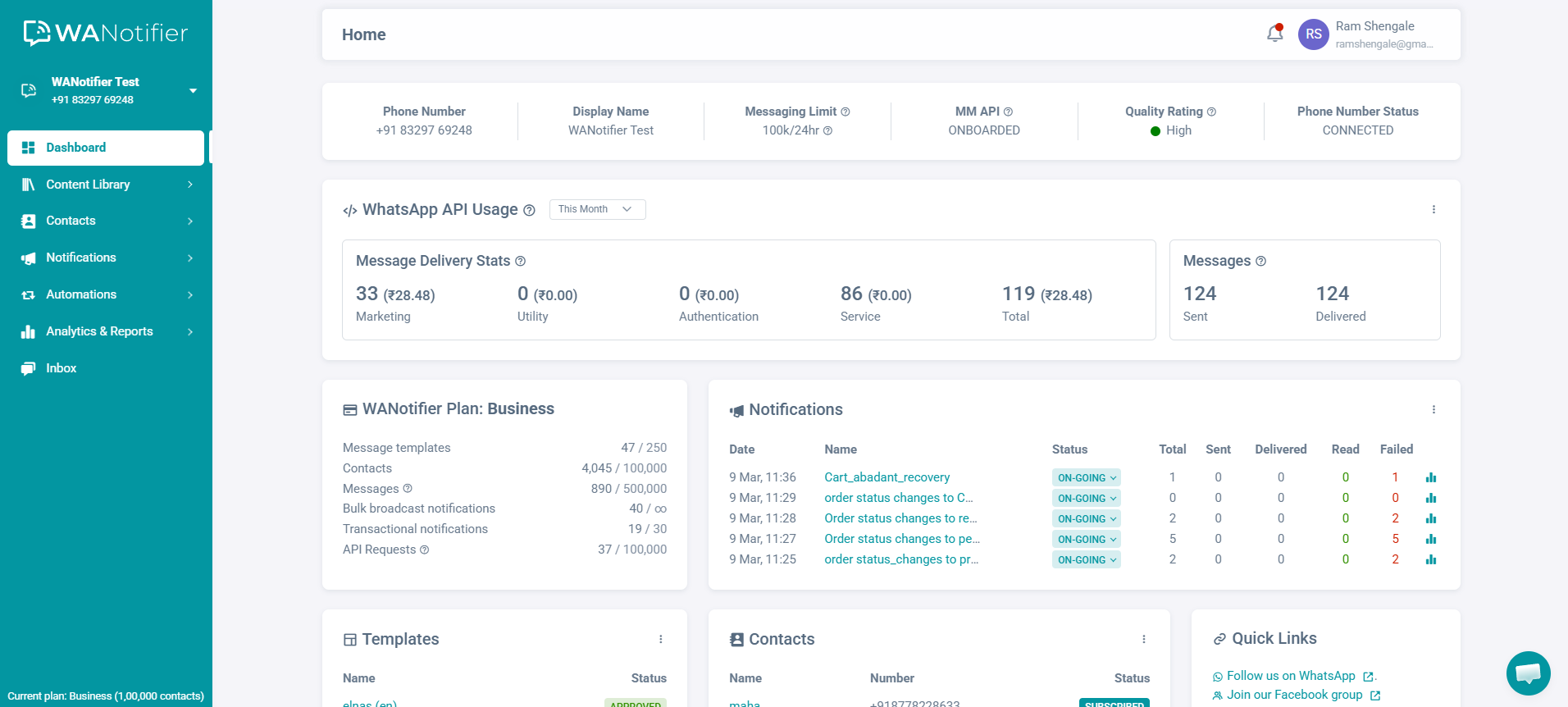
Task: Go to Inbox in the sidebar
Action: pyautogui.click(x=61, y=368)
